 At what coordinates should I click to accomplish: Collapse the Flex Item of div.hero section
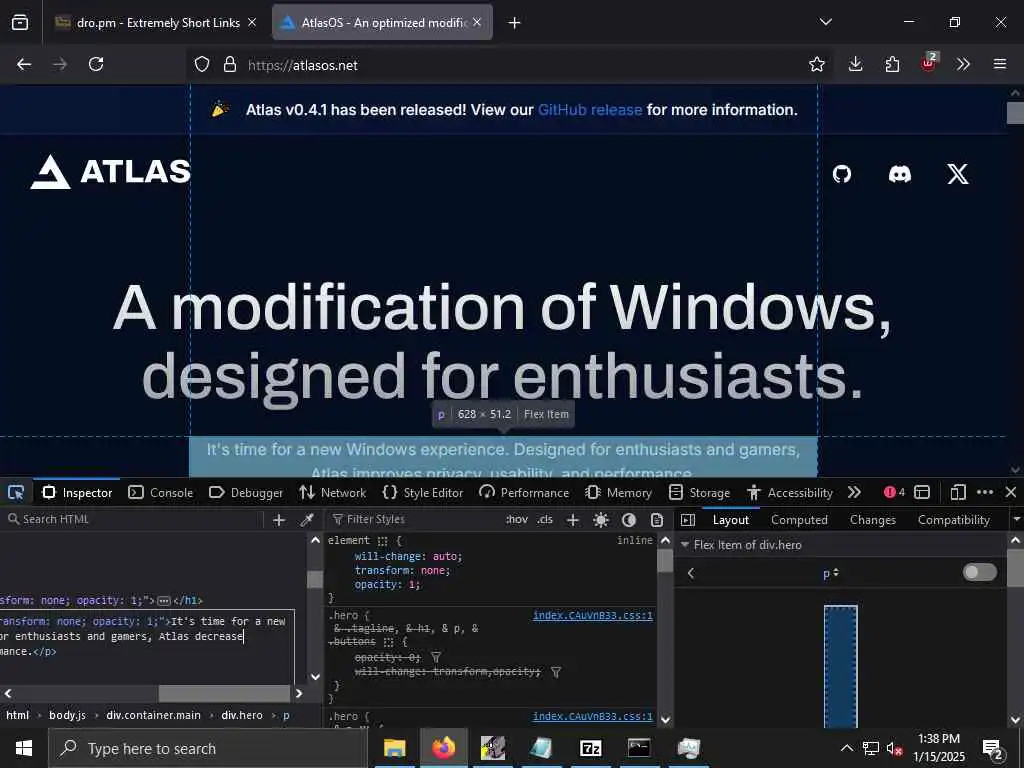(x=685, y=545)
